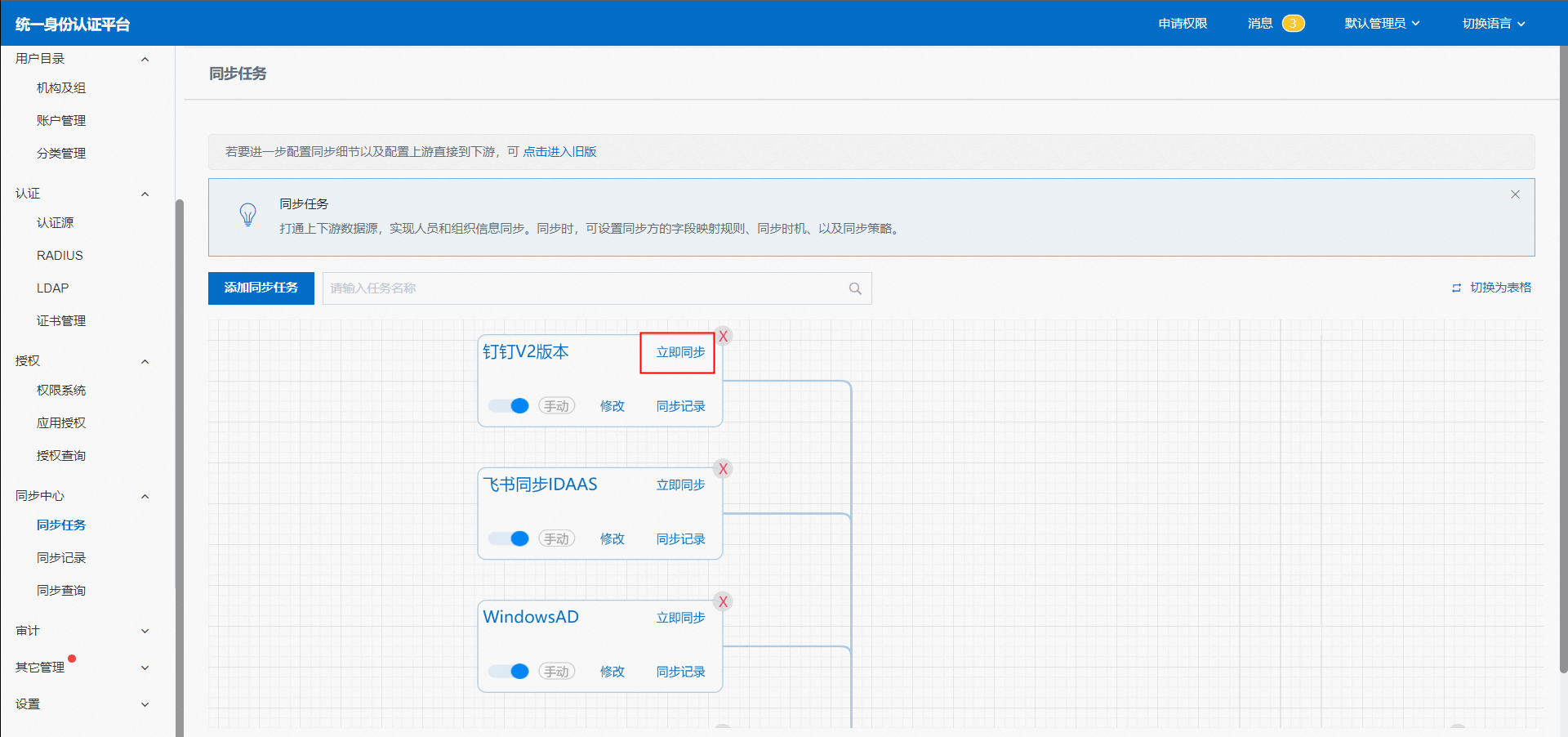Expand the 审计 sidebar section
This screenshot has height=737, width=1568.
click(x=82, y=631)
